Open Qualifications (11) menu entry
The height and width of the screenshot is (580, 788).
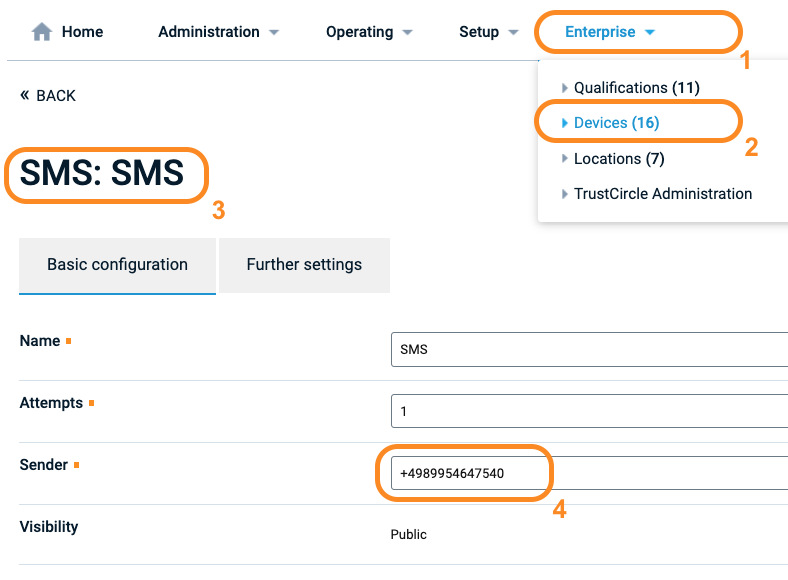[x=636, y=88]
